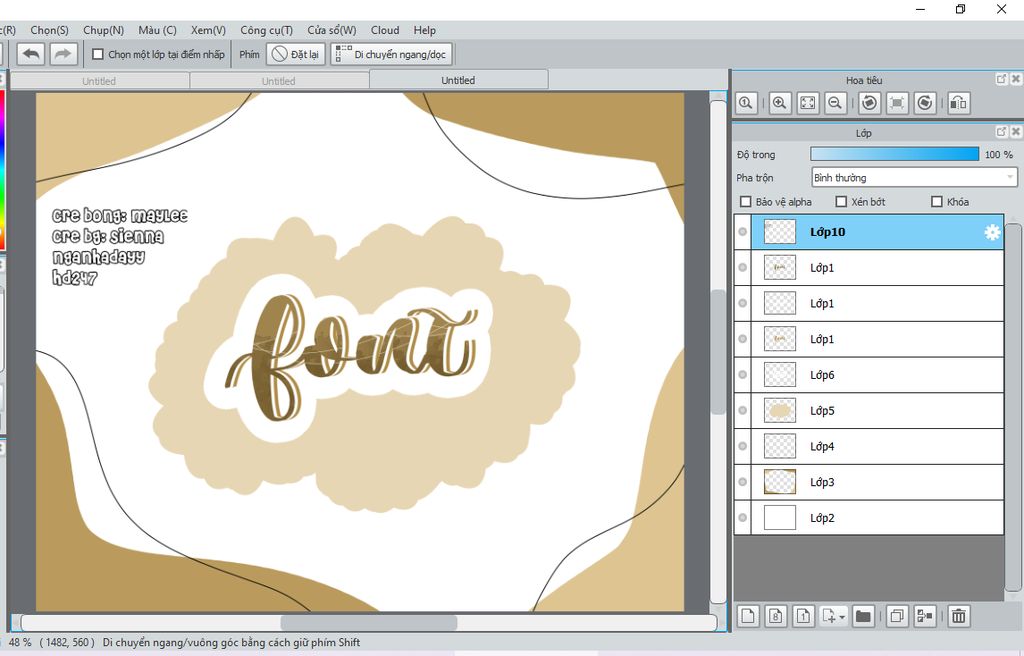The height and width of the screenshot is (656, 1024).
Task: Zoom out using the navigator magnifier
Action: click(835, 103)
